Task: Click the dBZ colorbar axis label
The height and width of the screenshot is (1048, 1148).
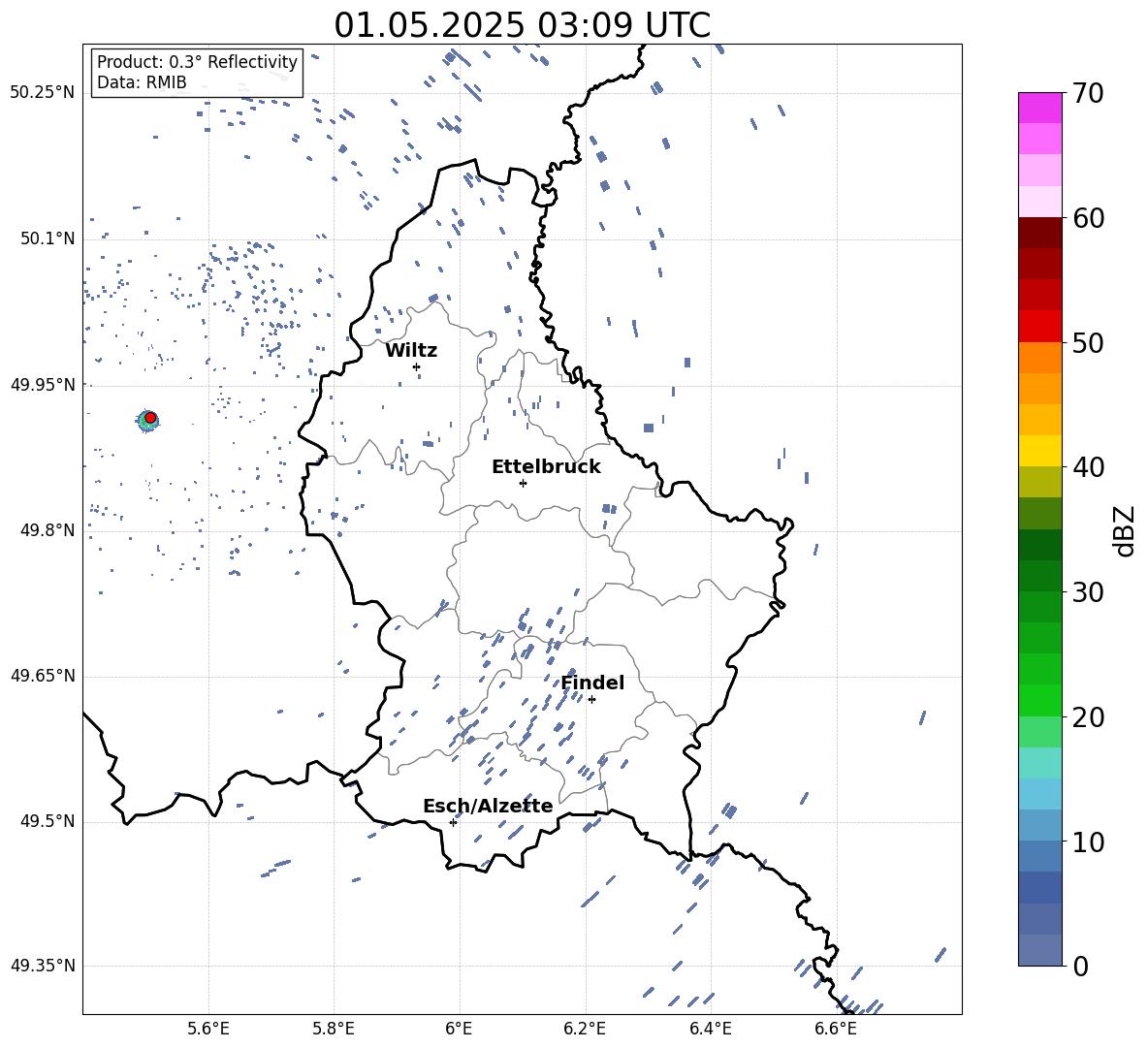Action: point(1126,530)
